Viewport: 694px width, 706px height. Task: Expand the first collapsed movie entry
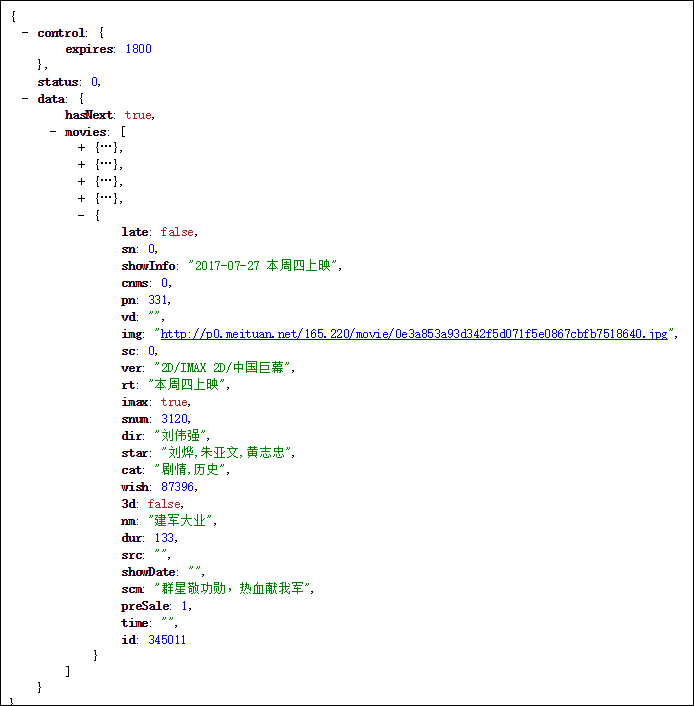click(82, 147)
